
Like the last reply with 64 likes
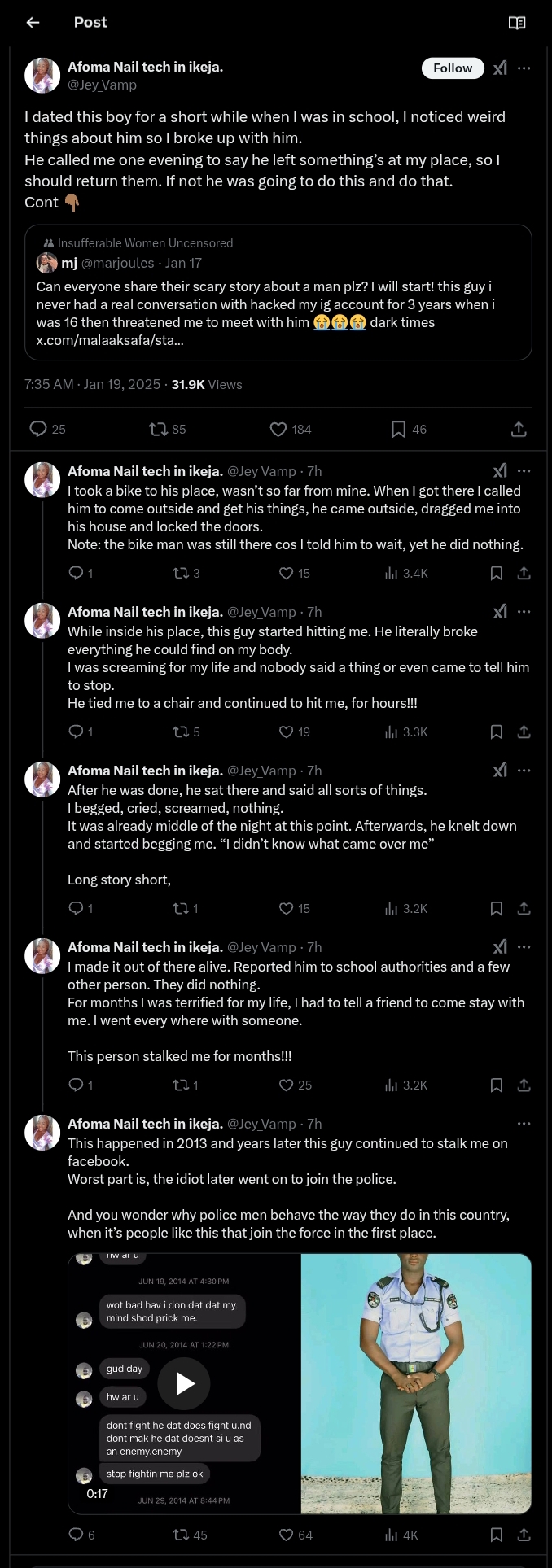coord(286,1535)
